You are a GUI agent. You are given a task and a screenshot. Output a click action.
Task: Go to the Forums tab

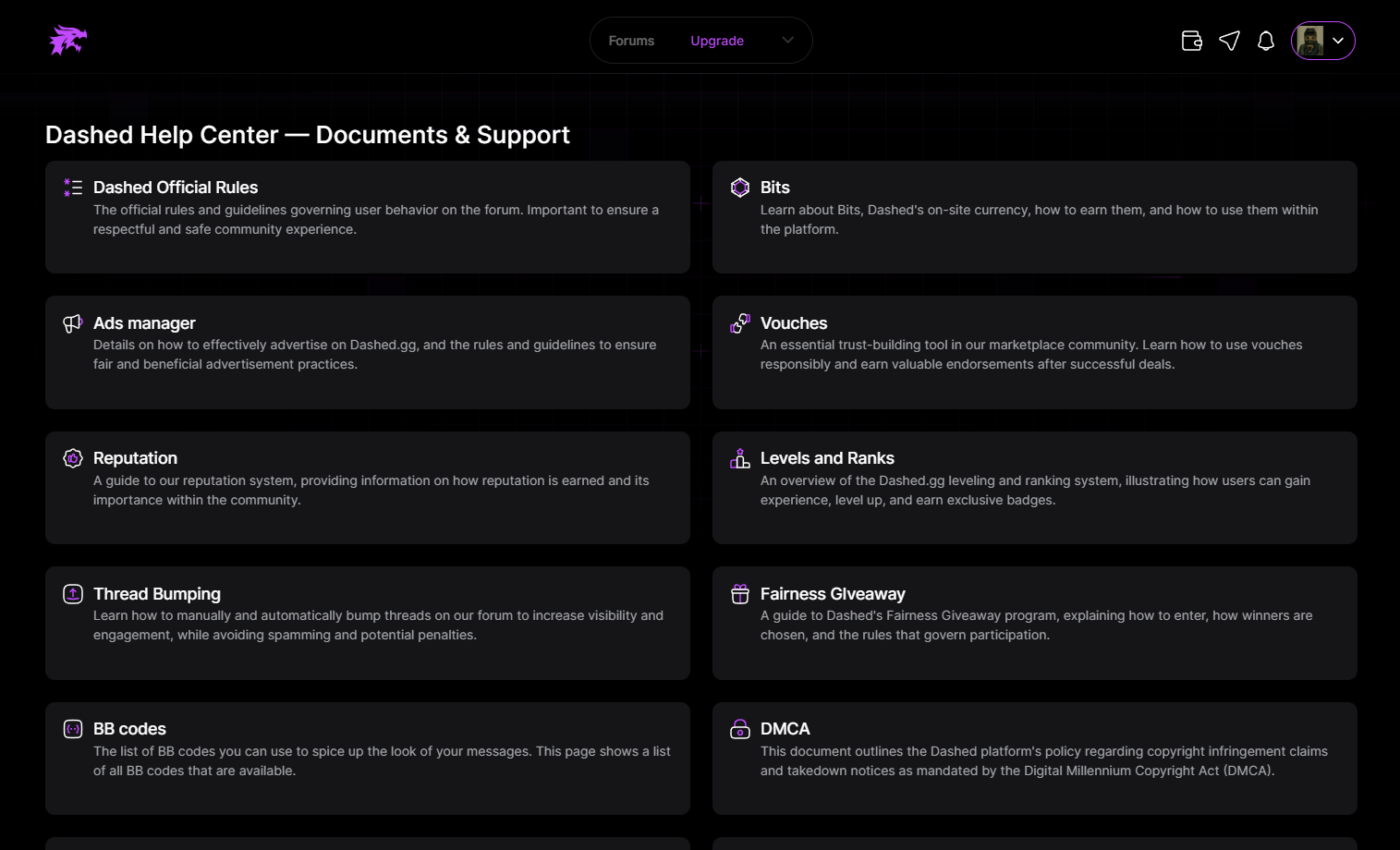tap(631, 41)
